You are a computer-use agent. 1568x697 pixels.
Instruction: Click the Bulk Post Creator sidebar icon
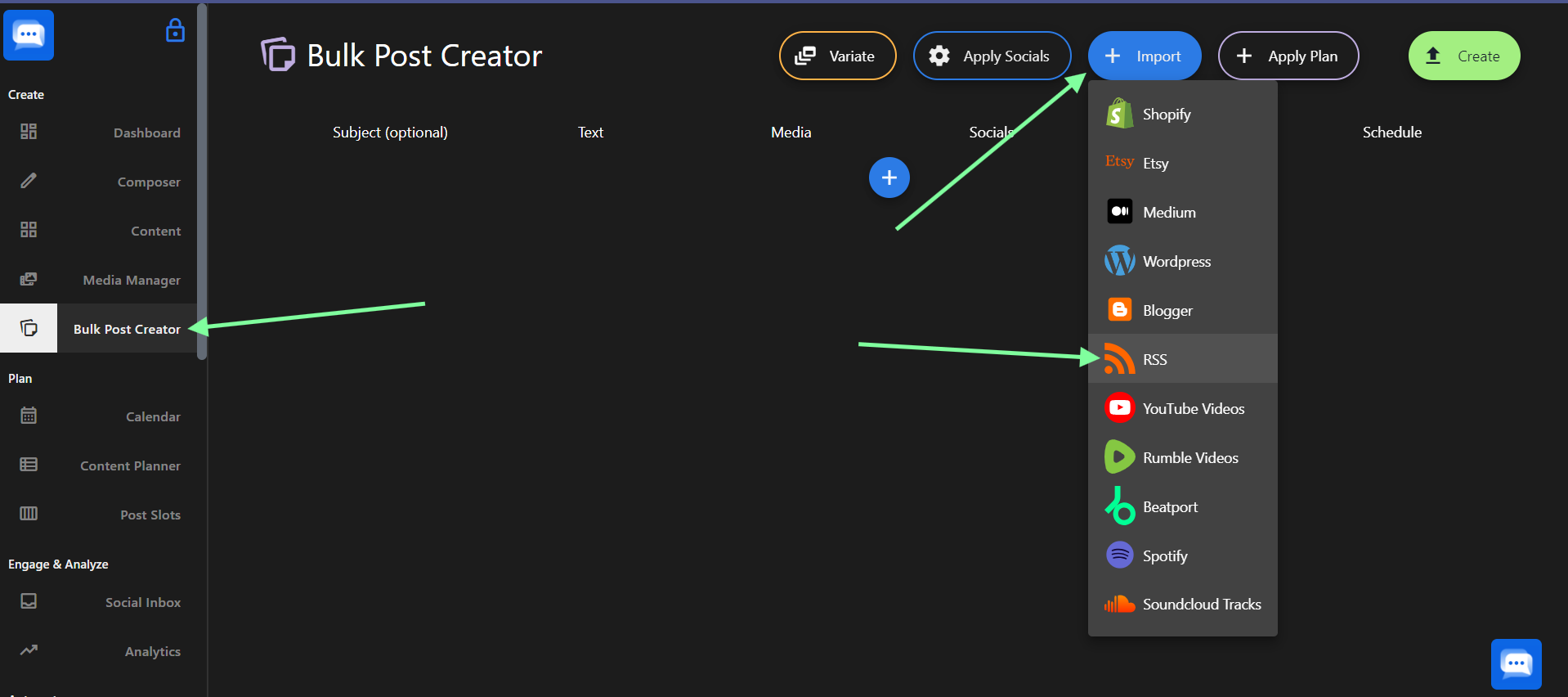point(29,328)
